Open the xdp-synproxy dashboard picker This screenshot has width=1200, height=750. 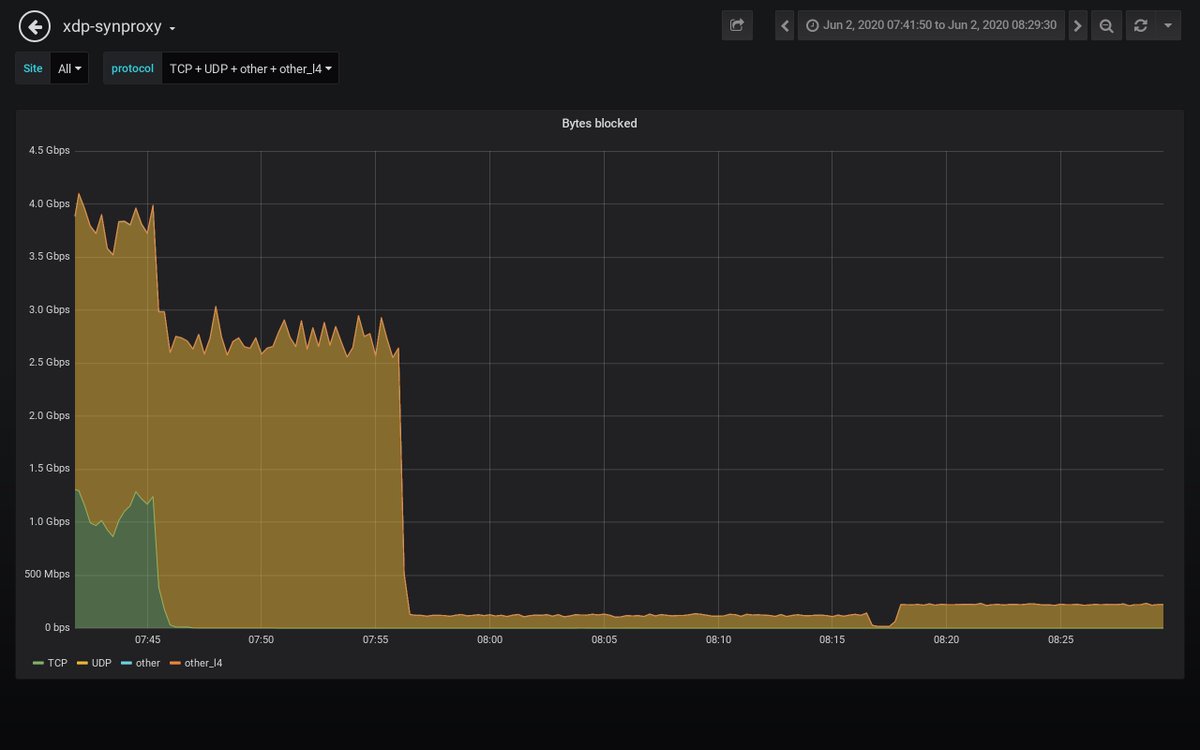[x=110, y=27]
